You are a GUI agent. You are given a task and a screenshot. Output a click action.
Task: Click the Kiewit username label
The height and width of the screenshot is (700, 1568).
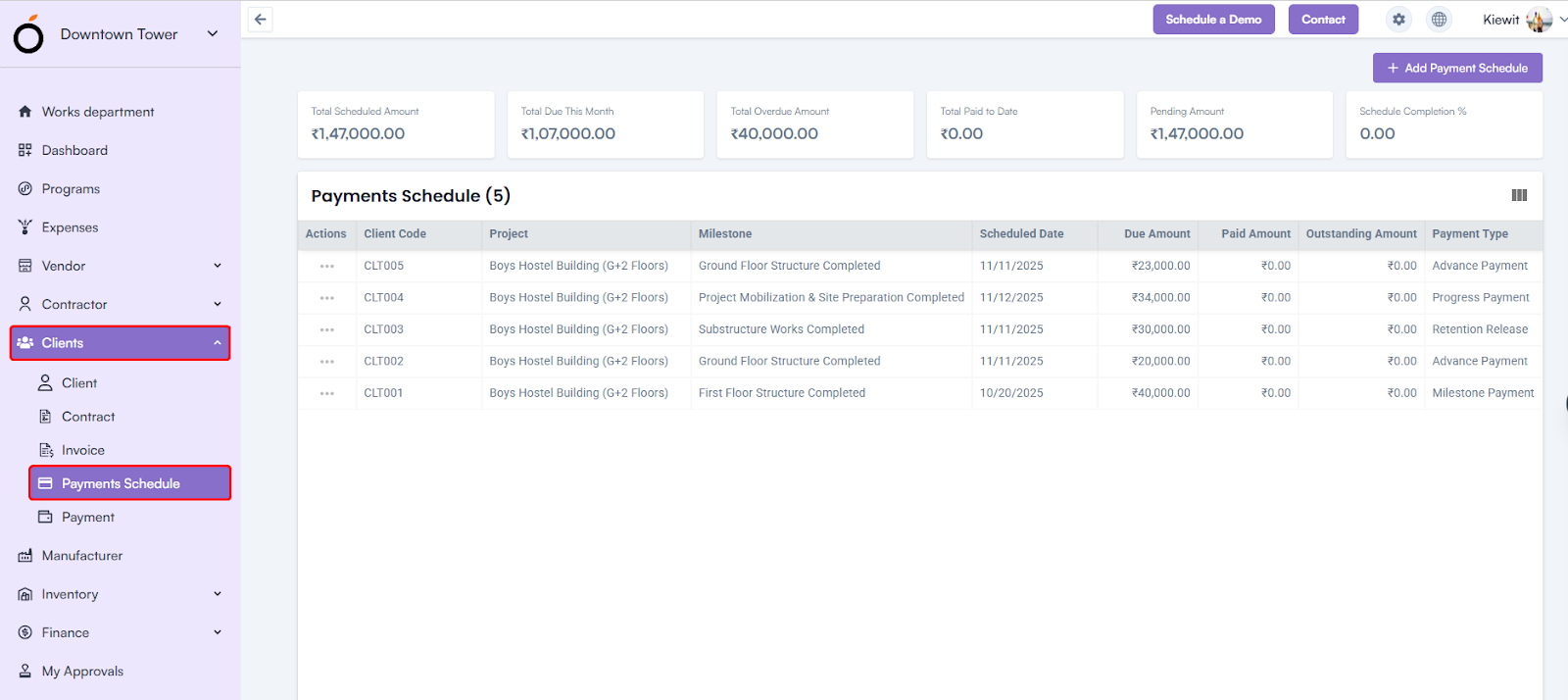[1500, 20]
